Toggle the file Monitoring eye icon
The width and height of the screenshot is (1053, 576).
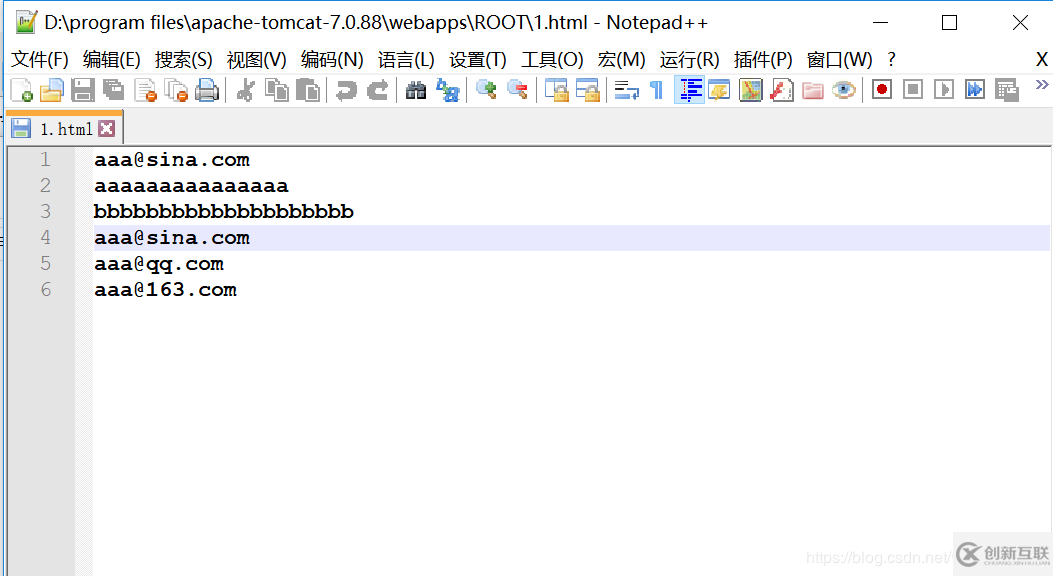(x=843, y=89)
